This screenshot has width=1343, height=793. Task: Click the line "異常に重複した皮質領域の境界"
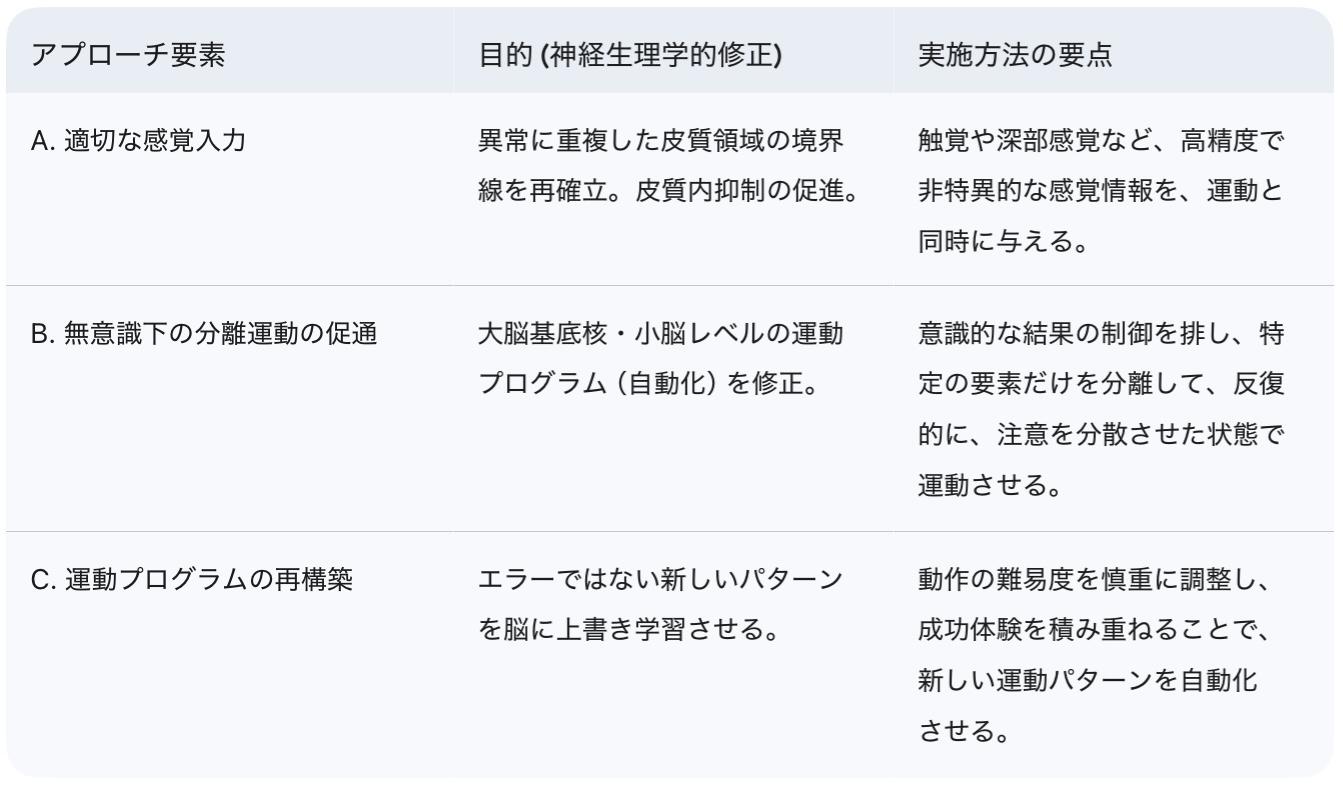tap(660, 141)
